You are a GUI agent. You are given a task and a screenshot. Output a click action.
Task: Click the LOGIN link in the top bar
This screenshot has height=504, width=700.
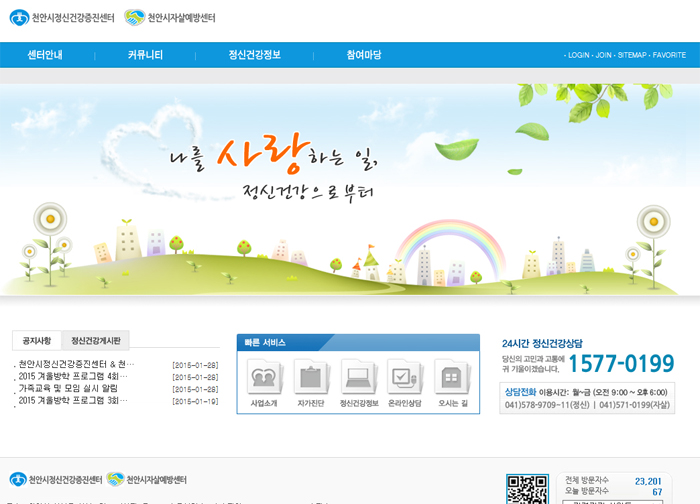click(x=578, y=56)
